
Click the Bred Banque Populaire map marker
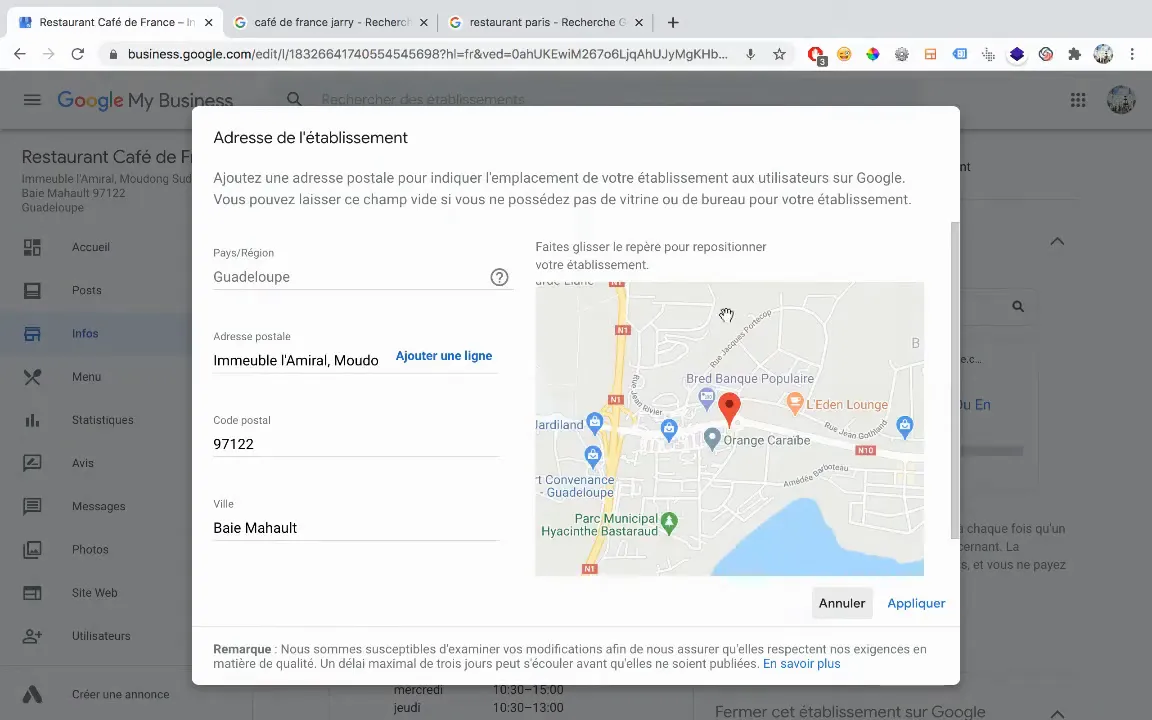(x=706, y=398)
